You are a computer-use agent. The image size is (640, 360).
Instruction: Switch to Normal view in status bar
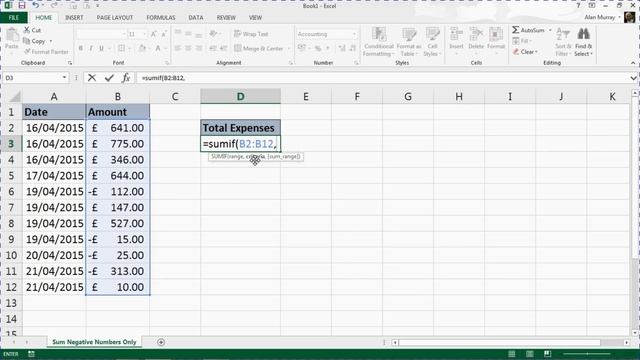[511, 354]
